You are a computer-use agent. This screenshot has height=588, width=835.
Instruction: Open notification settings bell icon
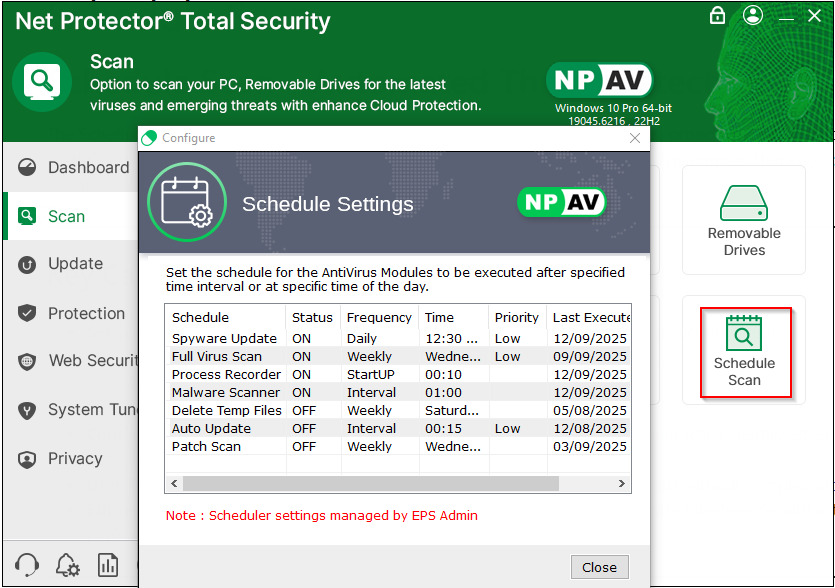68,565
